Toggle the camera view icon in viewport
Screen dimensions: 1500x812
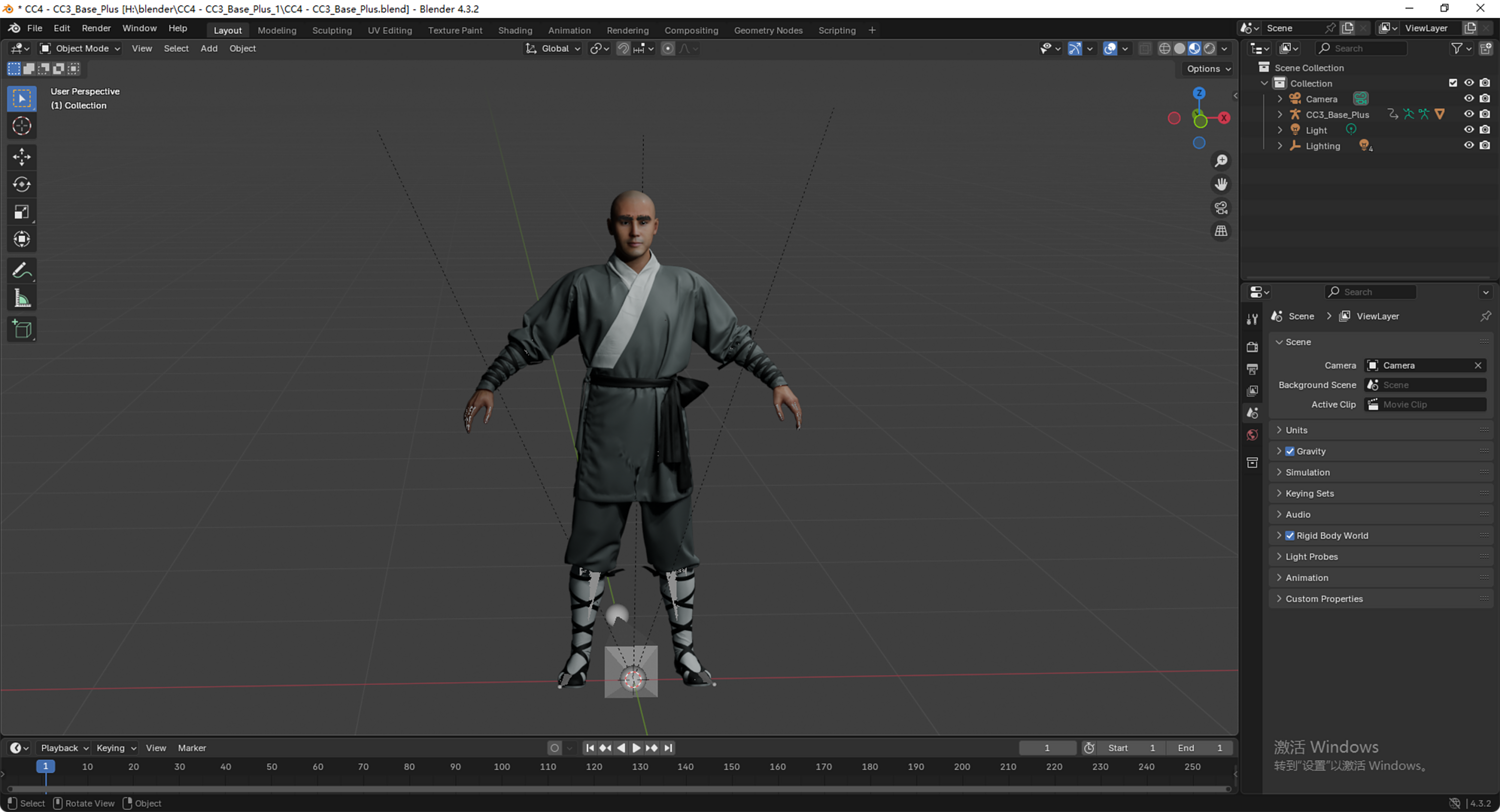pos(1221,208)
